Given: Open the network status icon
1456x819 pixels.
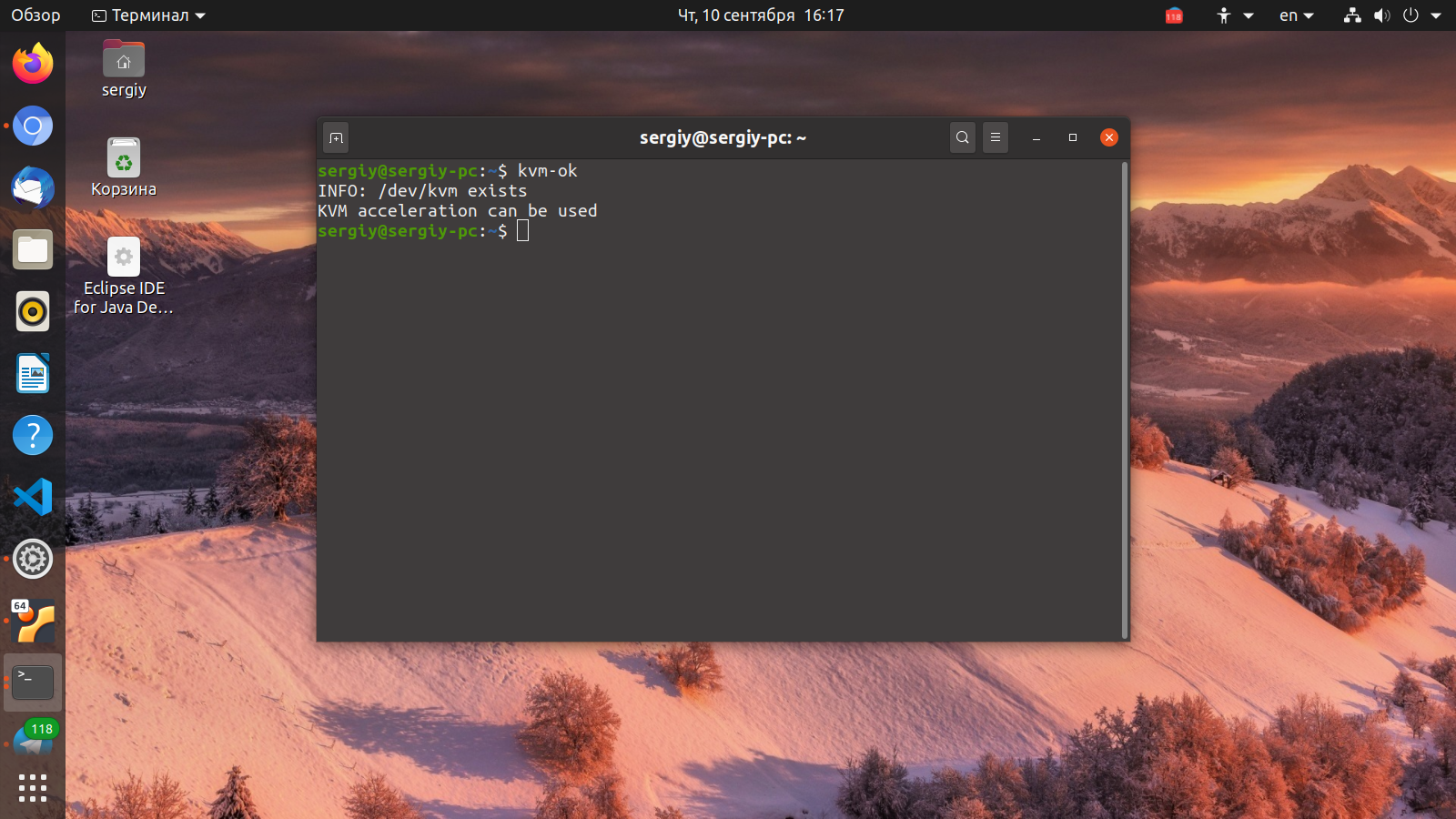Looking at the screenshot, I should pos(1352,15).
